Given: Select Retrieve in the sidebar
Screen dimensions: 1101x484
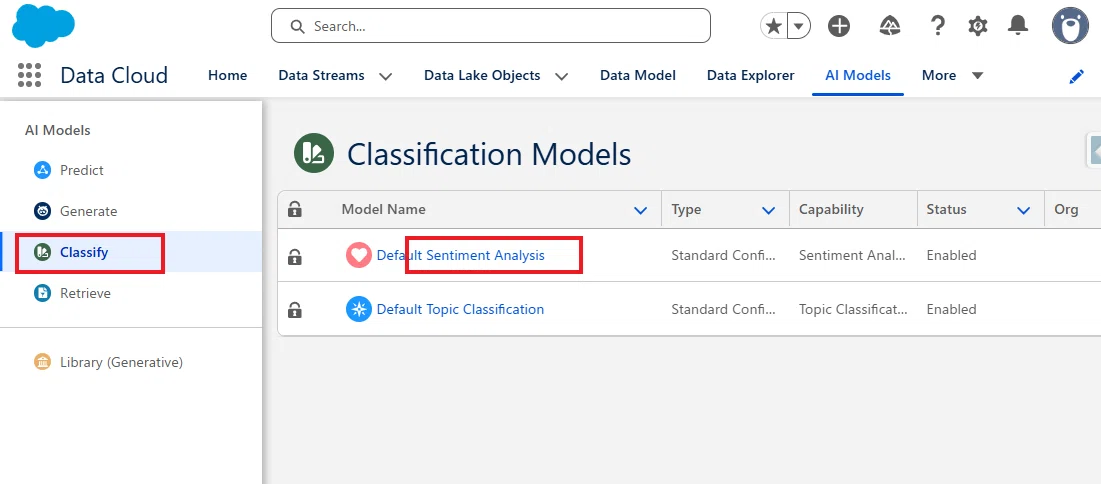Looking at the screenshot, I should (85, 294).
